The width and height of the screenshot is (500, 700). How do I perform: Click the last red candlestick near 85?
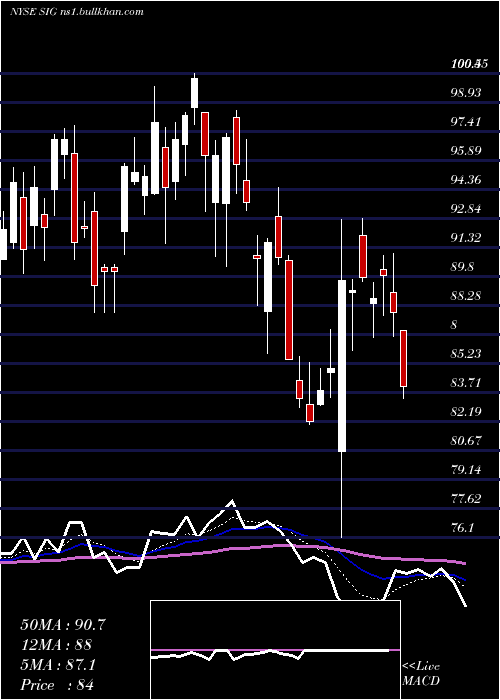[404, 358]
